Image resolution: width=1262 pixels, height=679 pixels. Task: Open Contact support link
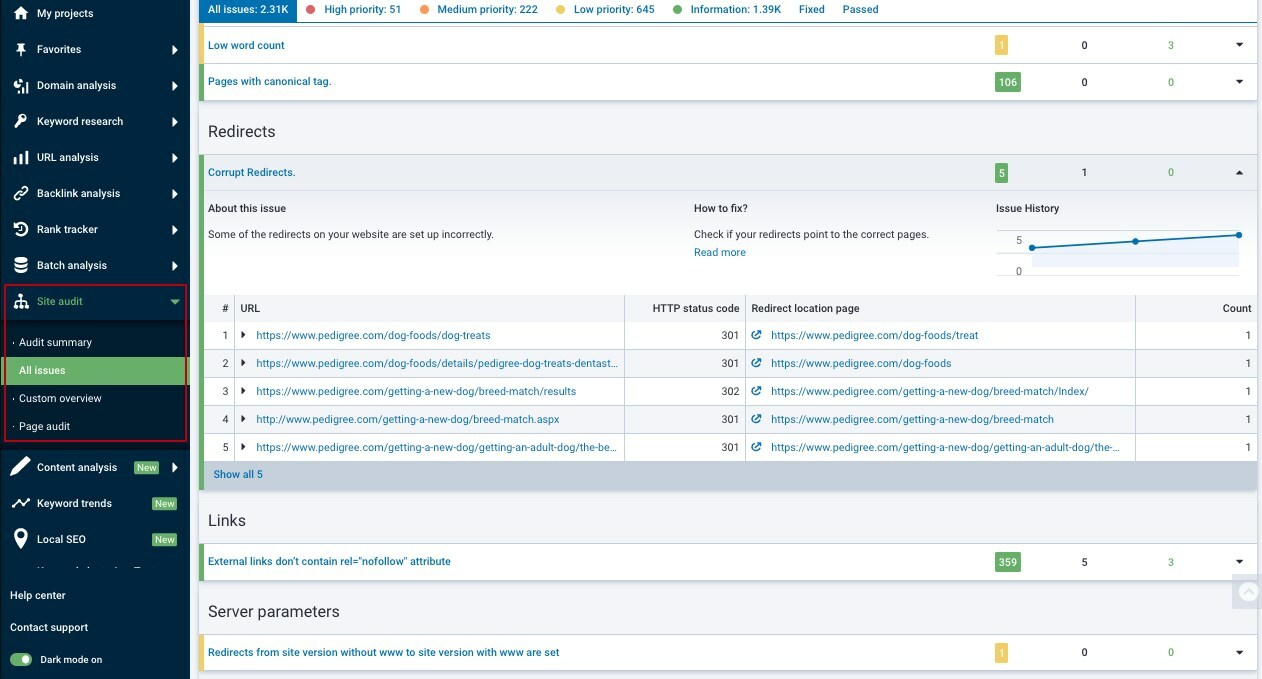coord(49,627)
